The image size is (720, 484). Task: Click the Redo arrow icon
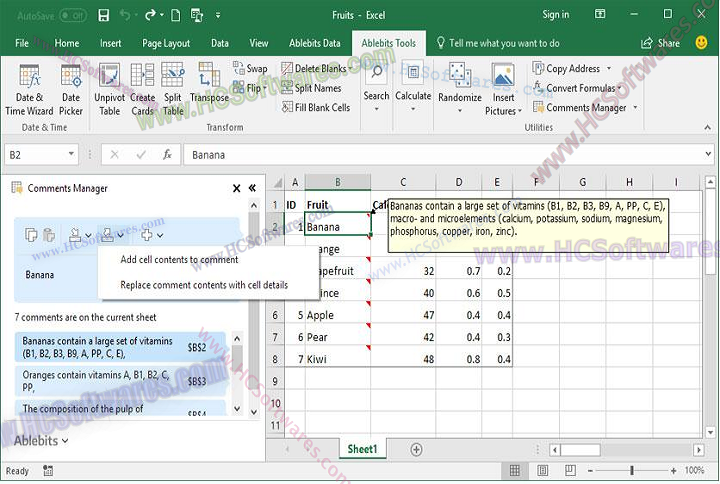pos(150,16)
